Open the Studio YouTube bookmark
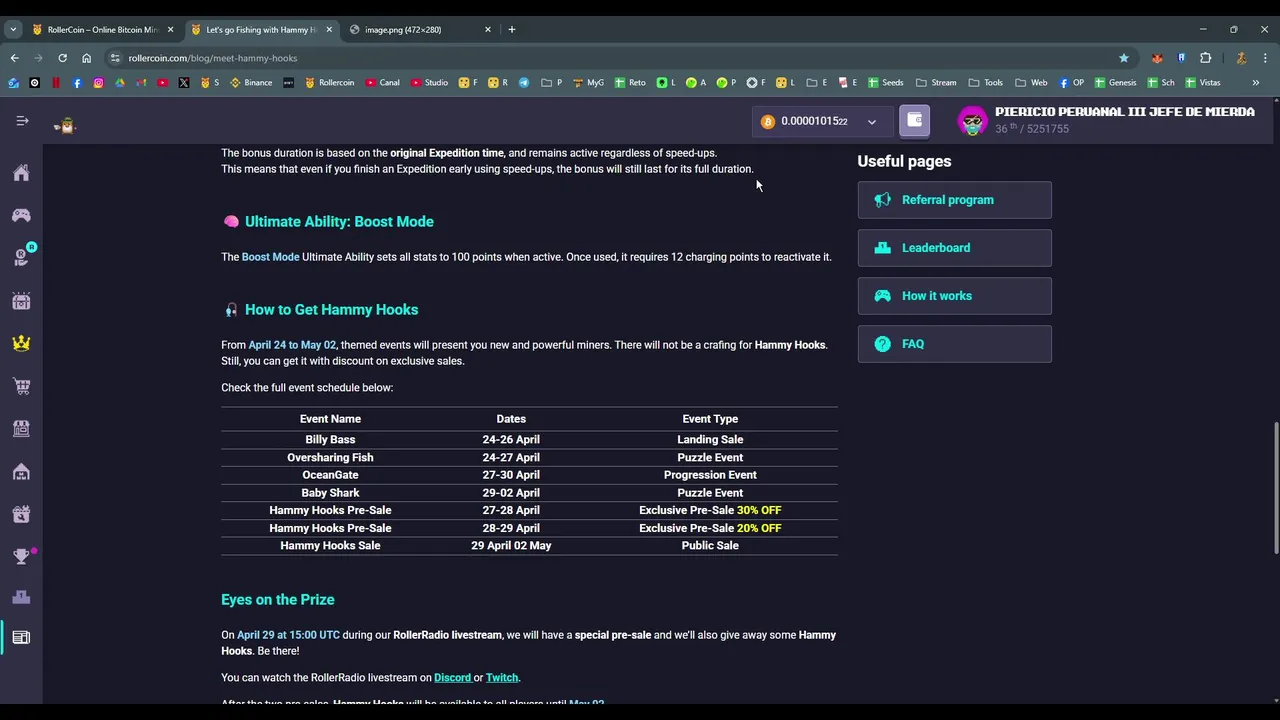The height and width of the screenshot is (720, 1280). click(x=429, y=83)
